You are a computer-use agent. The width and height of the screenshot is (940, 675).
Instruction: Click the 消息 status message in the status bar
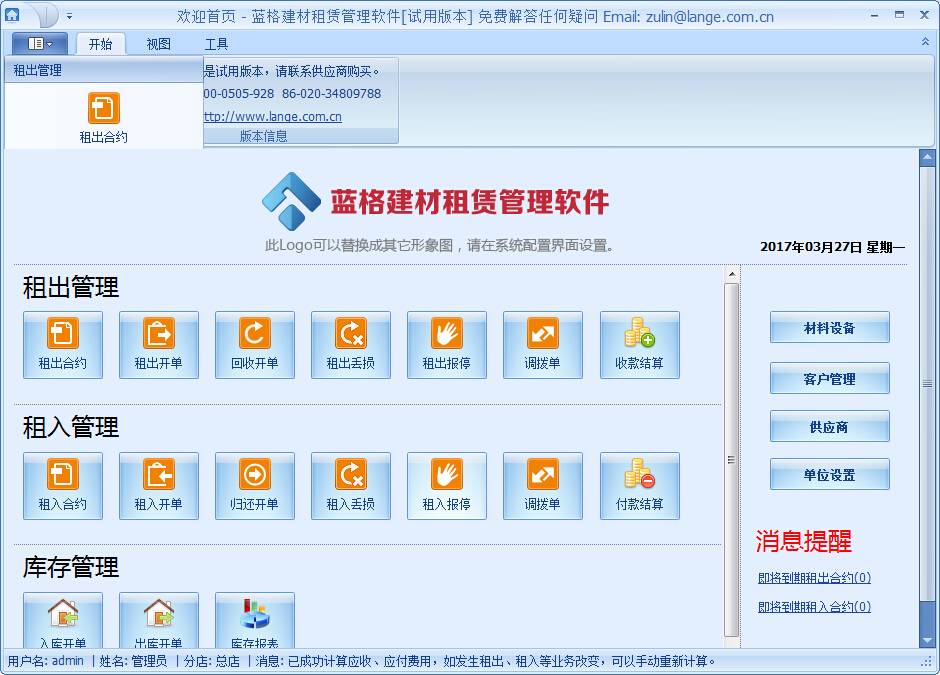tap(486, 661)
